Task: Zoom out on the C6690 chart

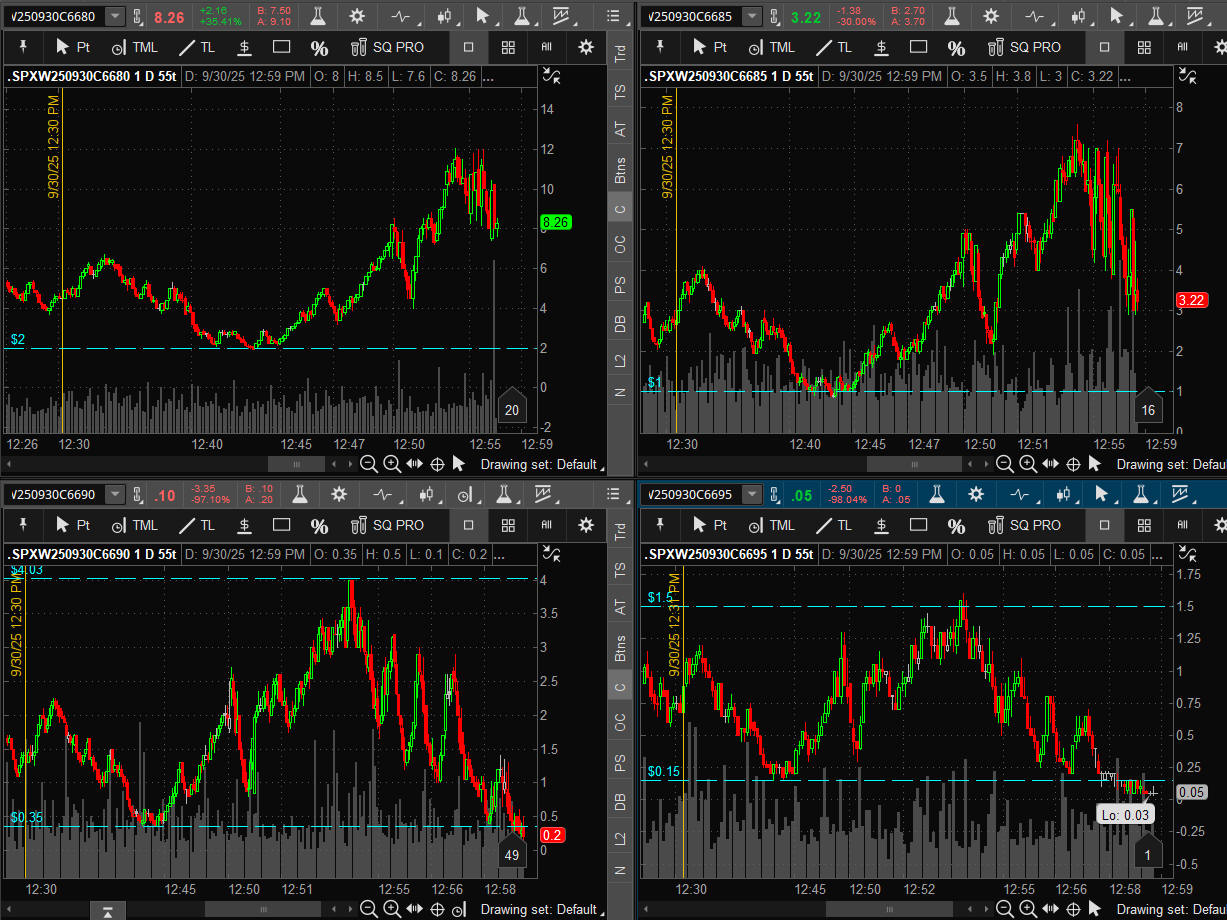Action: (368, 908)
